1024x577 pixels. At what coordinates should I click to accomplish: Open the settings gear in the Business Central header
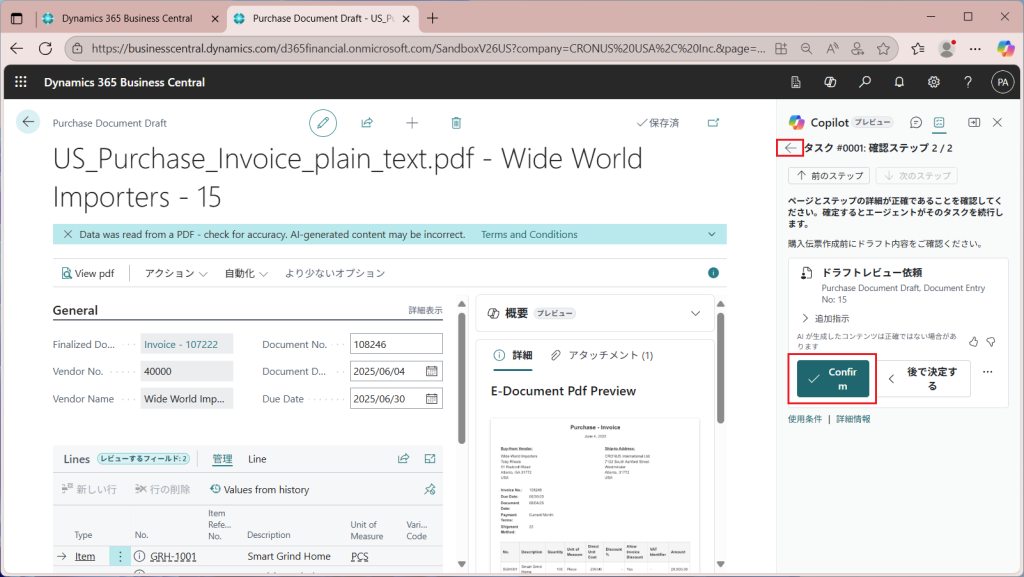[x=934, y=82]
